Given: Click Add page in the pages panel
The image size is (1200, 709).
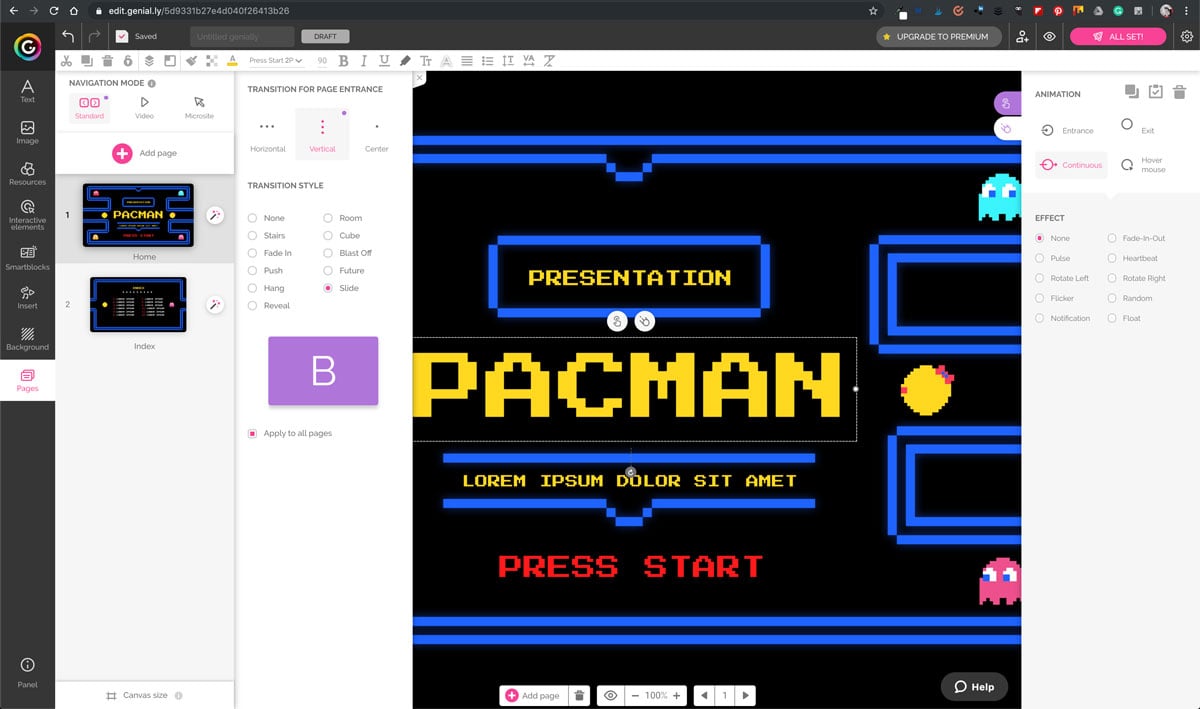Looking at the screenshot, I should pos(145,153).
